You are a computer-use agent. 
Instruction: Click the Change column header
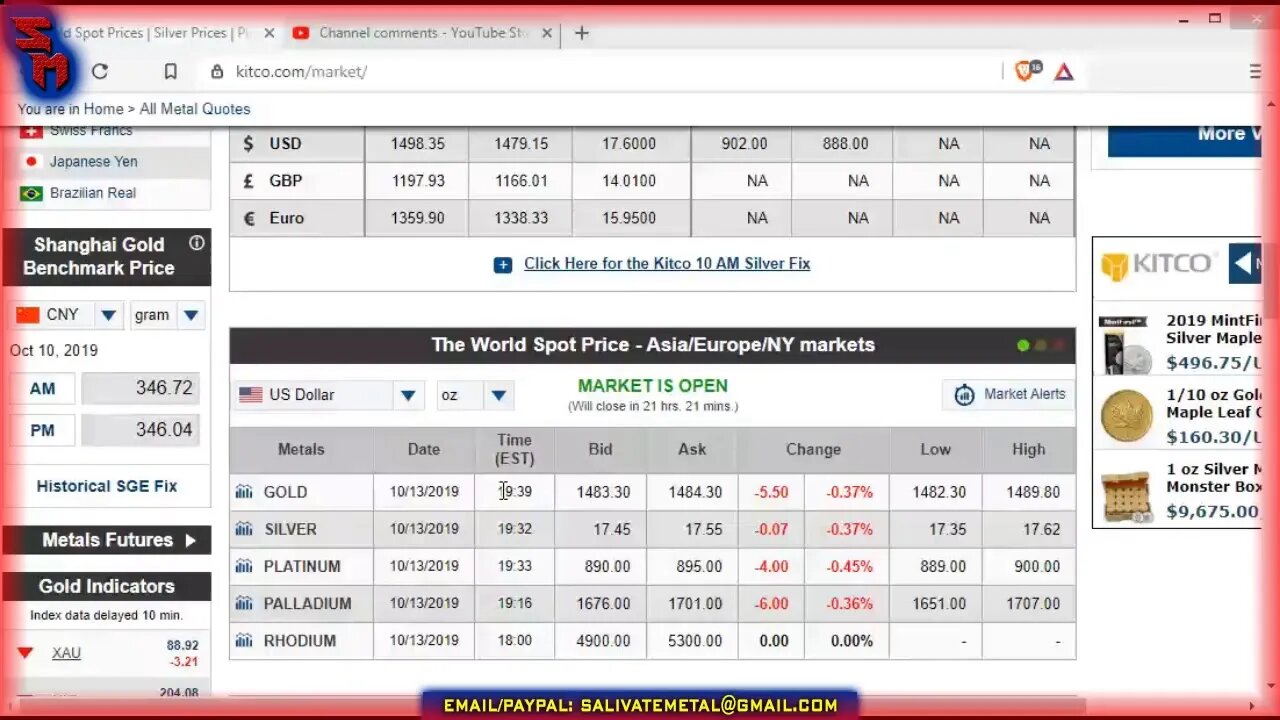point(813,450)
